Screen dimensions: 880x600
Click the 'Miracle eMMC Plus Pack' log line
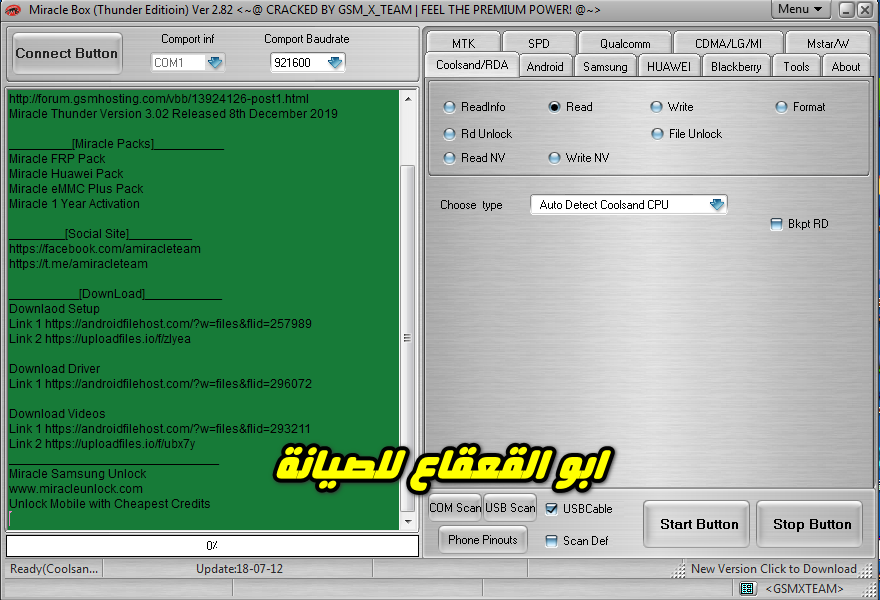[x=76, y=189]
